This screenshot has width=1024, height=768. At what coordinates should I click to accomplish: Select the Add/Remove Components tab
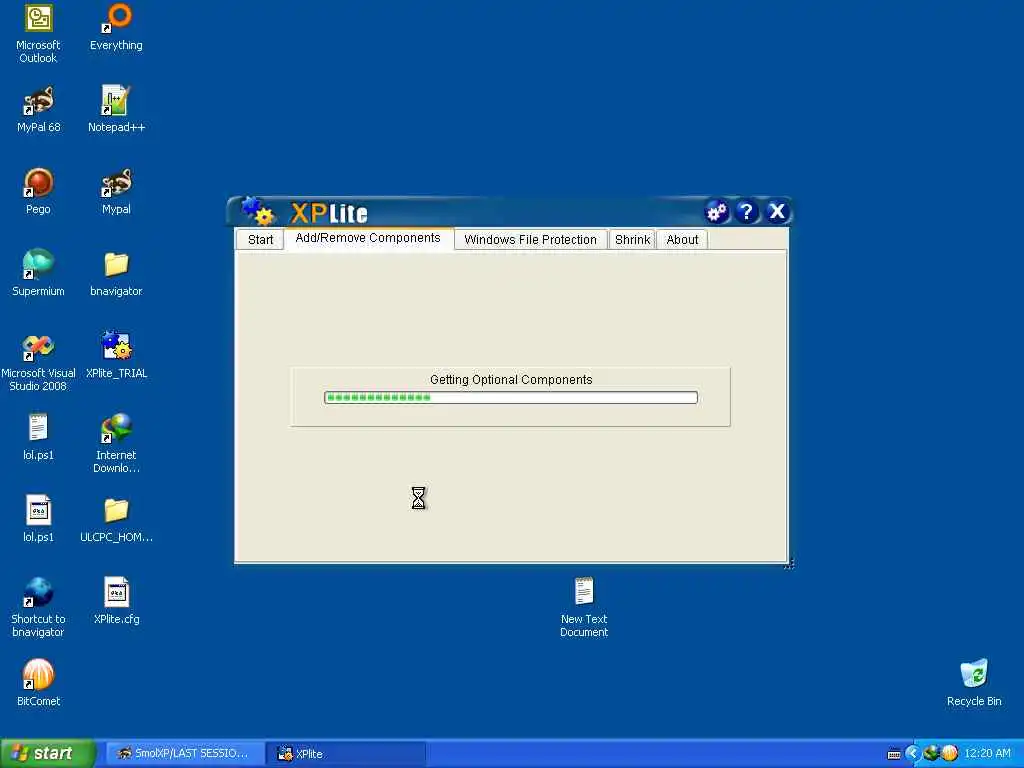pyautogui.click(x=368, y=238)
